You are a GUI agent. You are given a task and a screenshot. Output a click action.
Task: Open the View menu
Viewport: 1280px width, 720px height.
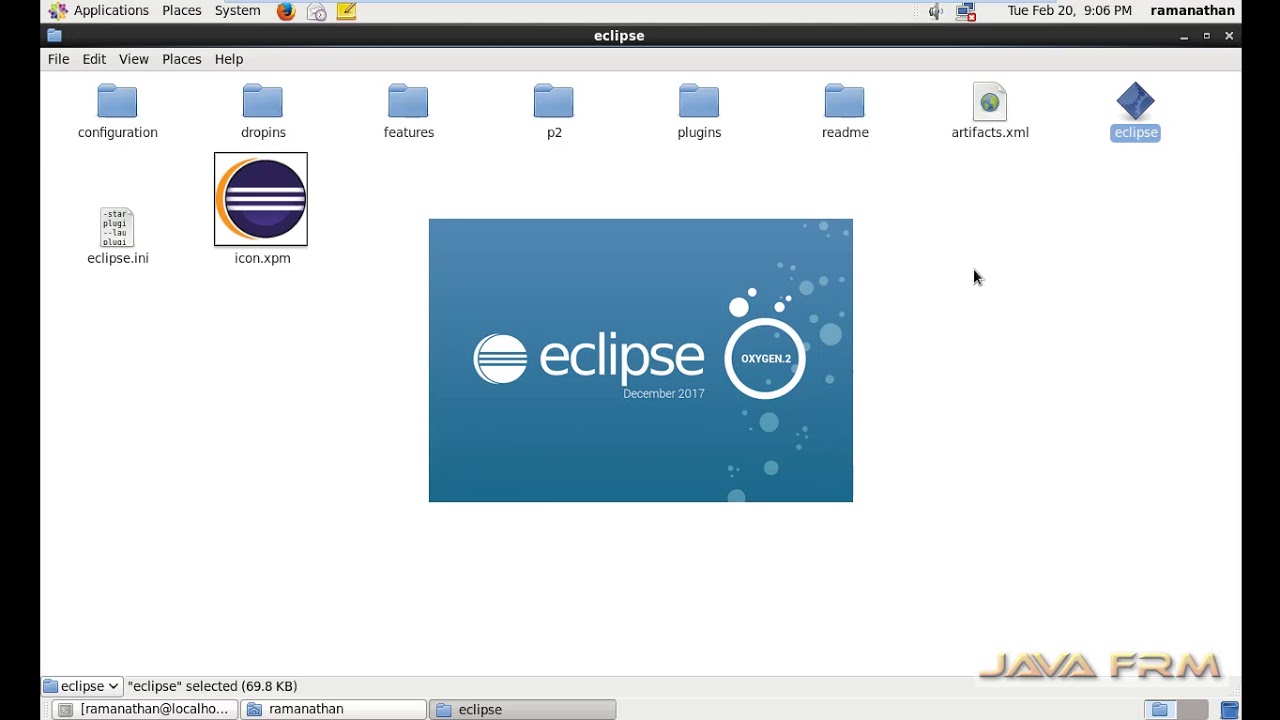pos(133,59)
